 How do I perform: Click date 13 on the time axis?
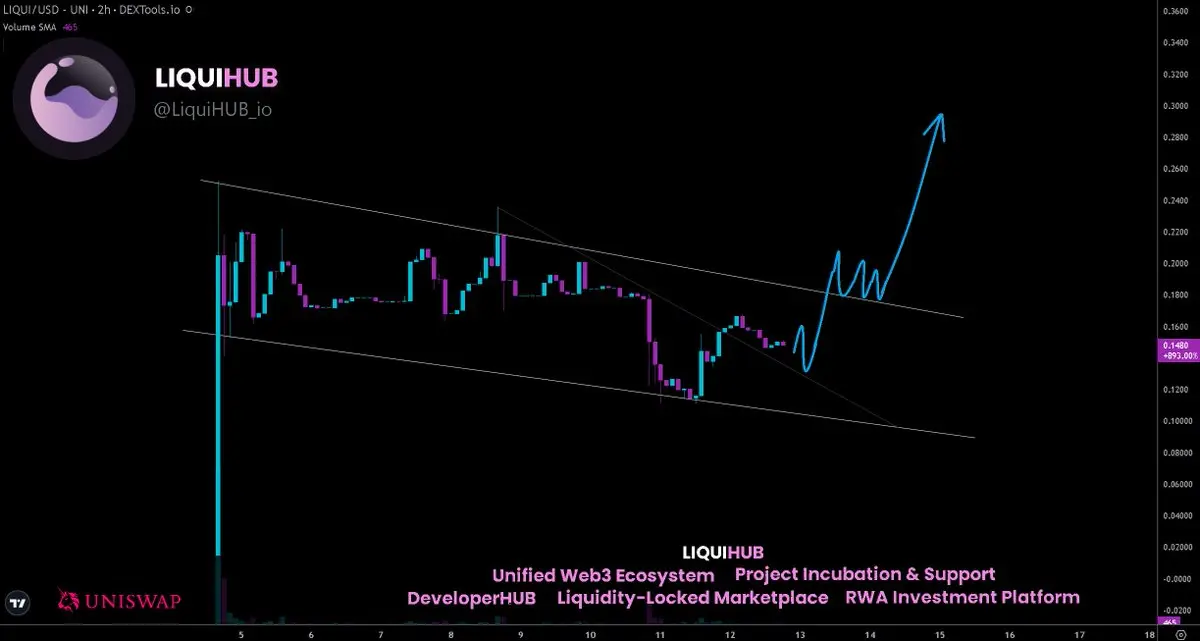(800, 634)
